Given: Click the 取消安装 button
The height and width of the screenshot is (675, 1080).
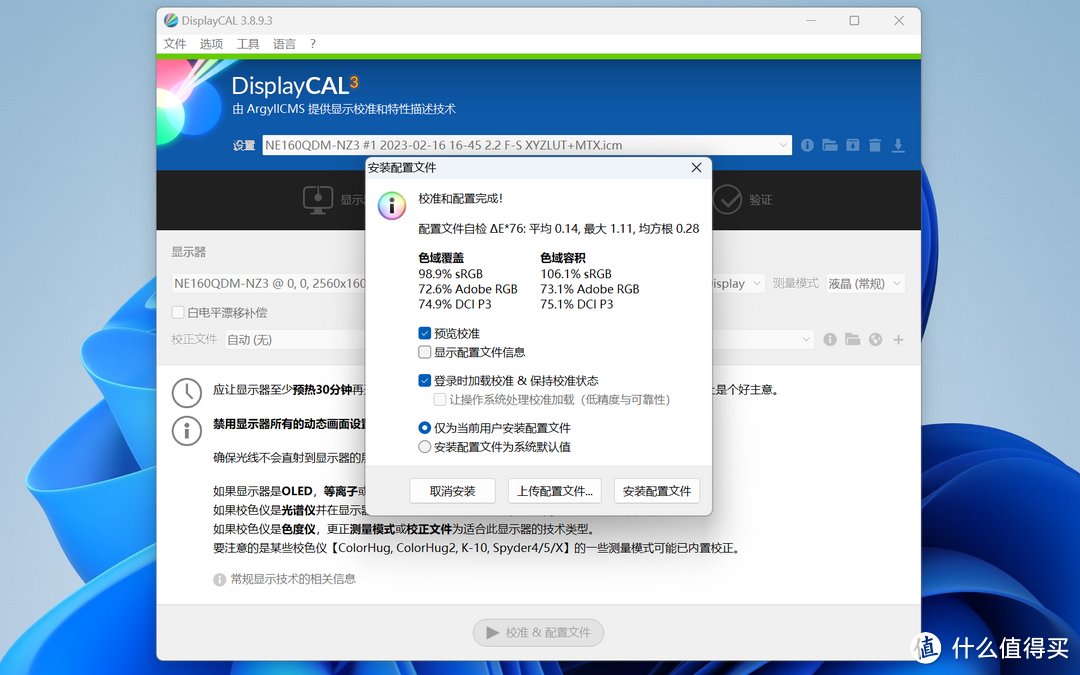Looking at the screenshot, I should tap(454, 491).
